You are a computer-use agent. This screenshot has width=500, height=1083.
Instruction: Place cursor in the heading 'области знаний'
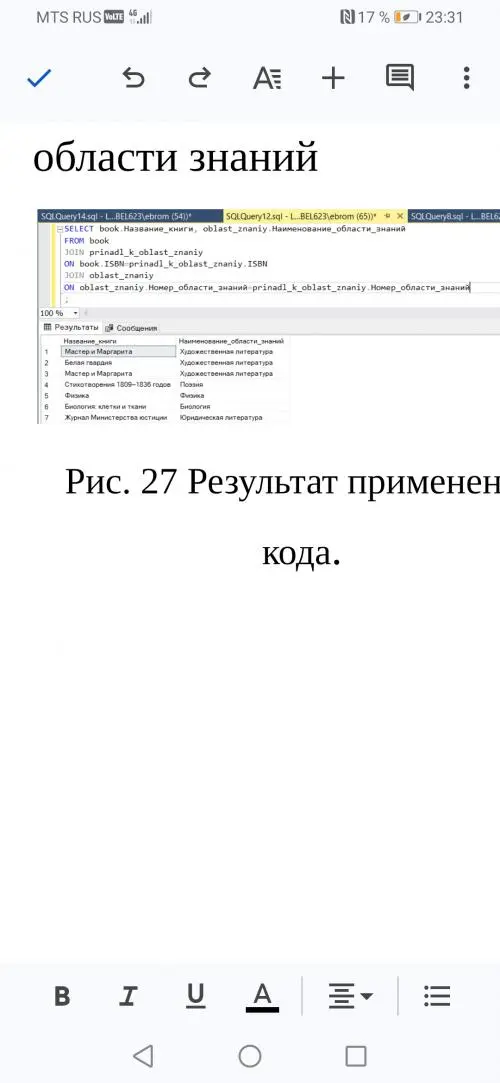(x=175, y=158)
